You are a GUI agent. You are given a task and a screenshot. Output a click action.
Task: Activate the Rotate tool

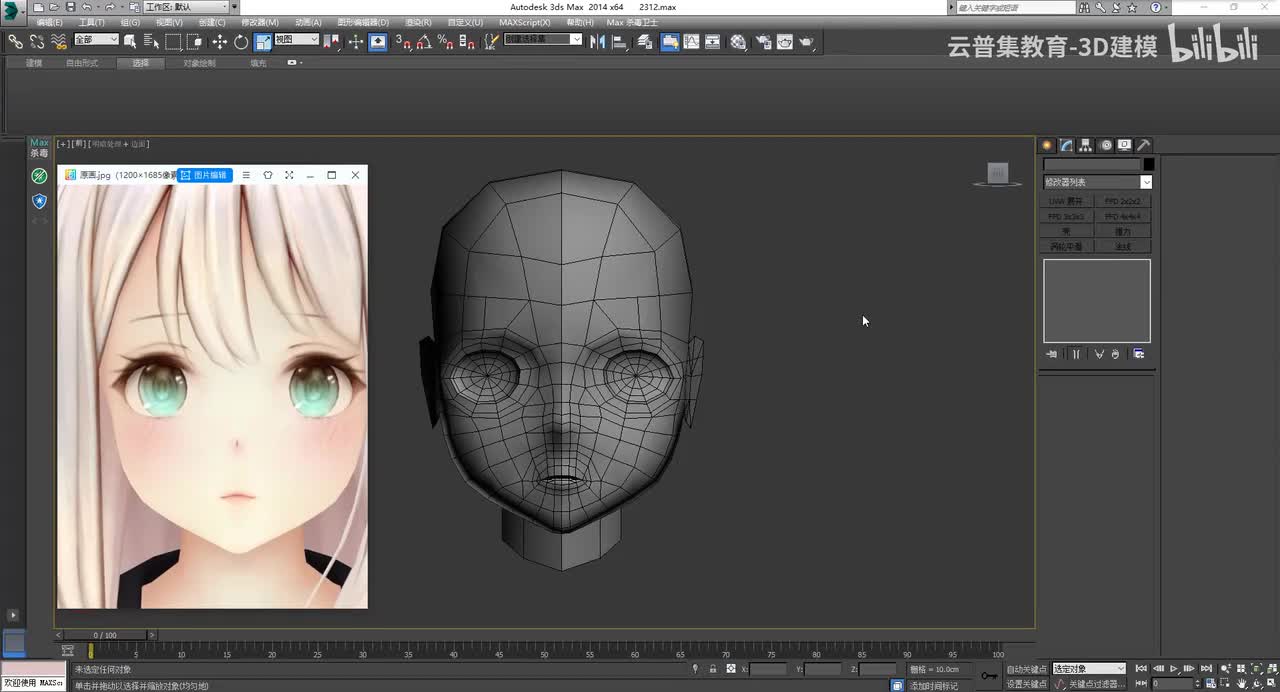click(241, 42)
